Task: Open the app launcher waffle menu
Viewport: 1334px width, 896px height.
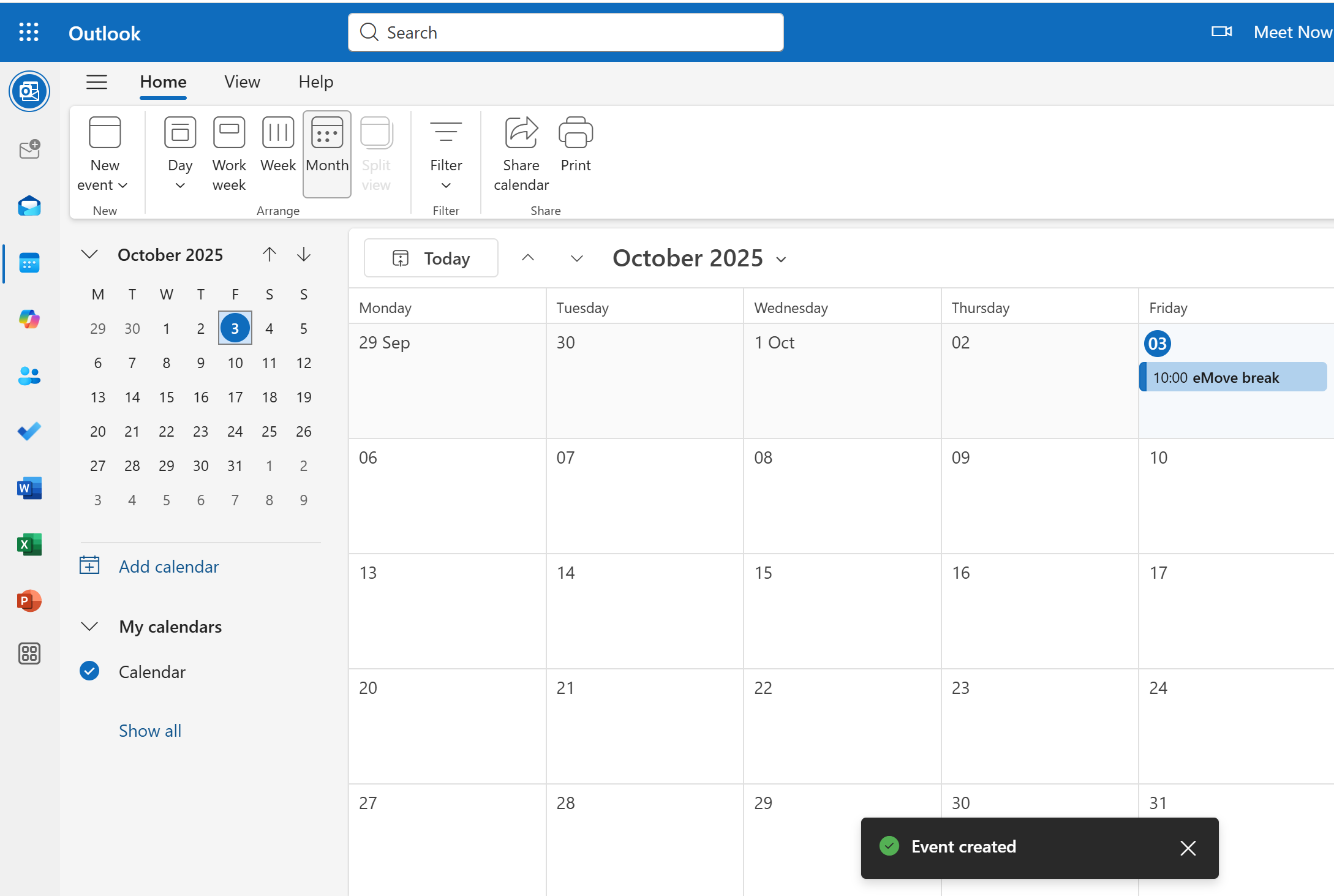Action: (29, 32)
